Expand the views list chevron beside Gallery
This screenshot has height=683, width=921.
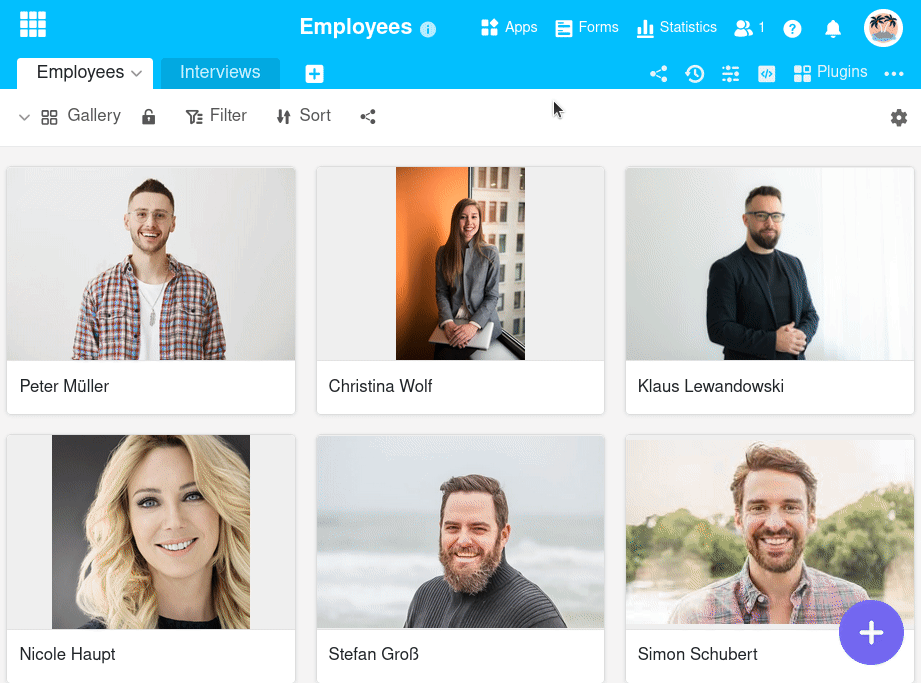pyautogui.click(x=24, y=117)
